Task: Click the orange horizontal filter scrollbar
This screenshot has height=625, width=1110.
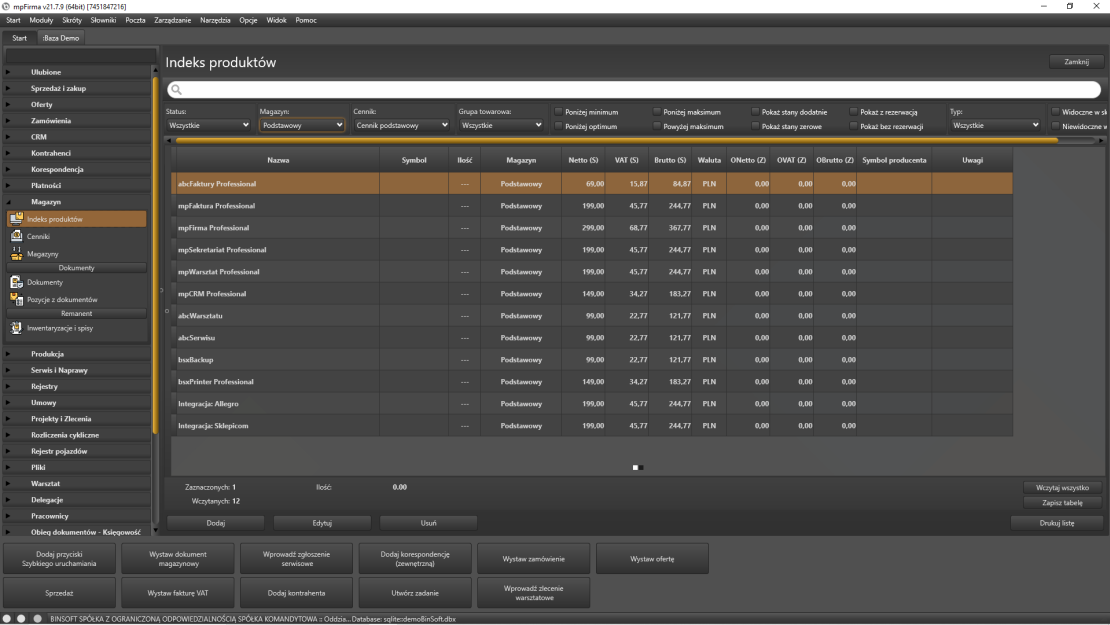Action: point(617,140)
